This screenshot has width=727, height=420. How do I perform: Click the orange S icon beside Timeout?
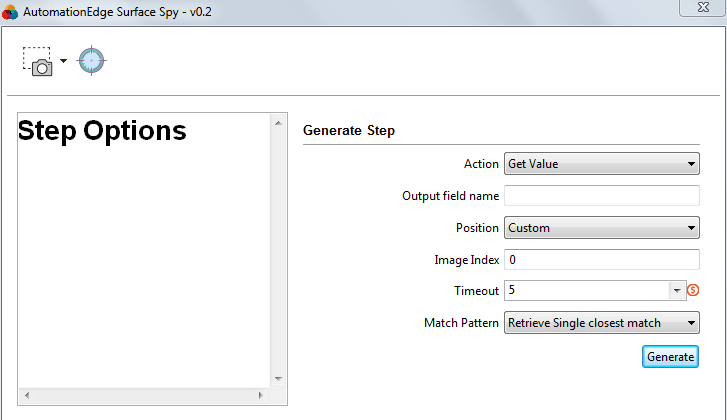[693, 290]
